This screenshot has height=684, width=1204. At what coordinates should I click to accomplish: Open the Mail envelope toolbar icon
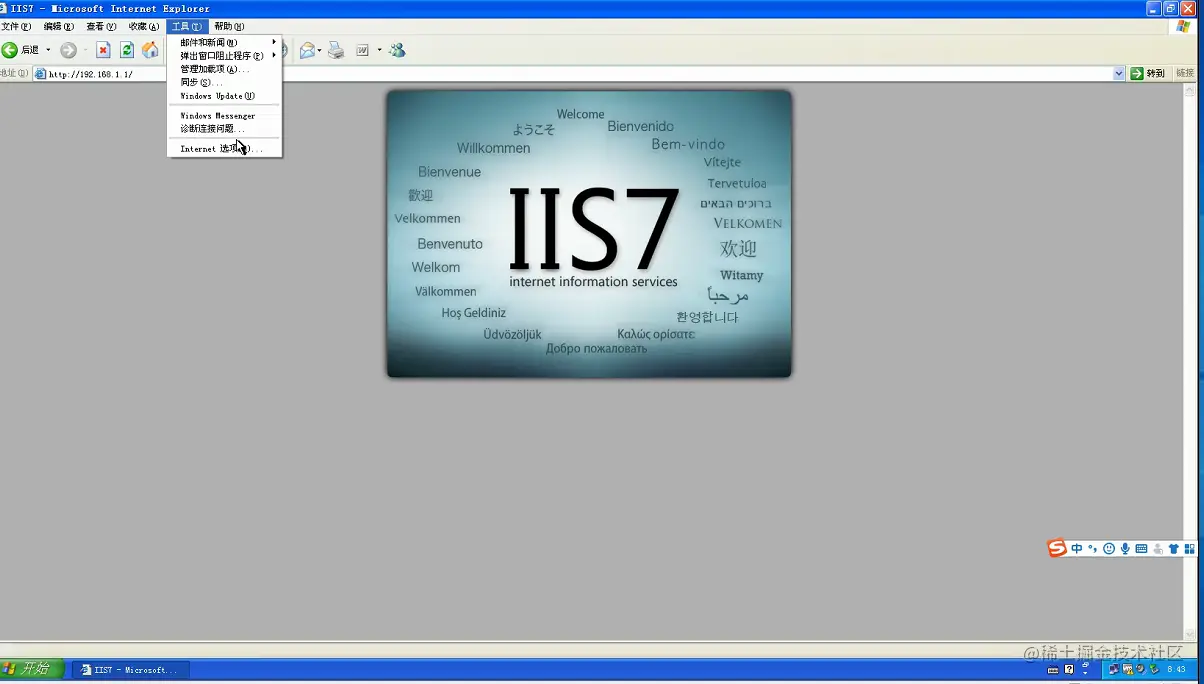(307, 50)
